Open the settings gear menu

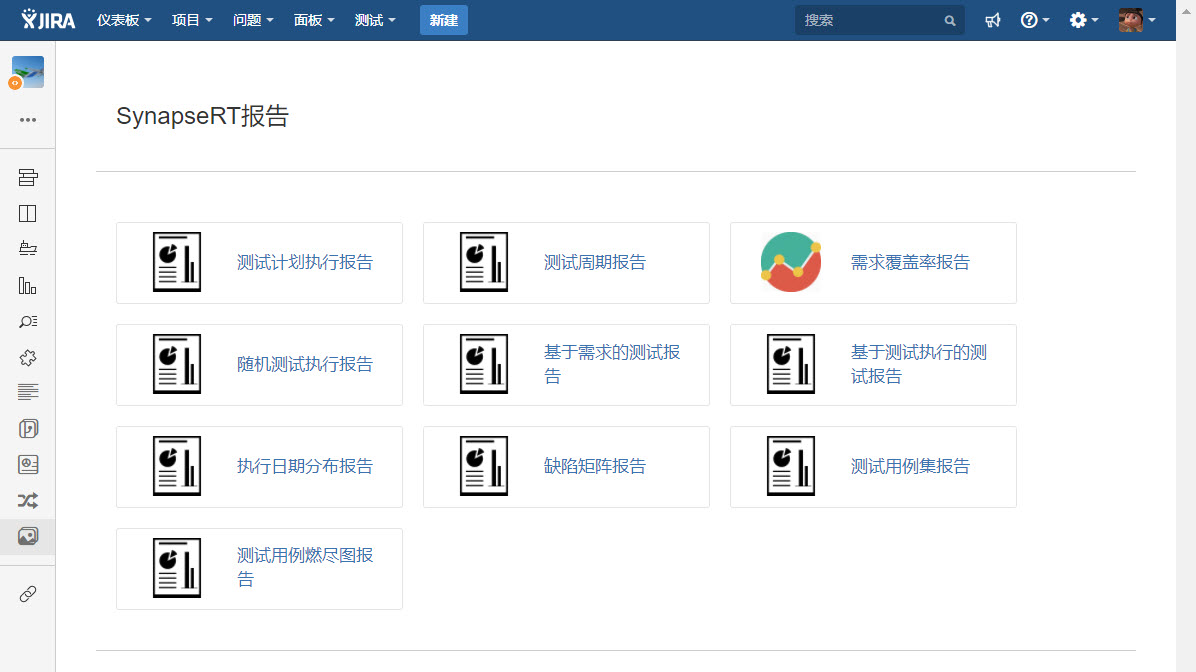1083,20
